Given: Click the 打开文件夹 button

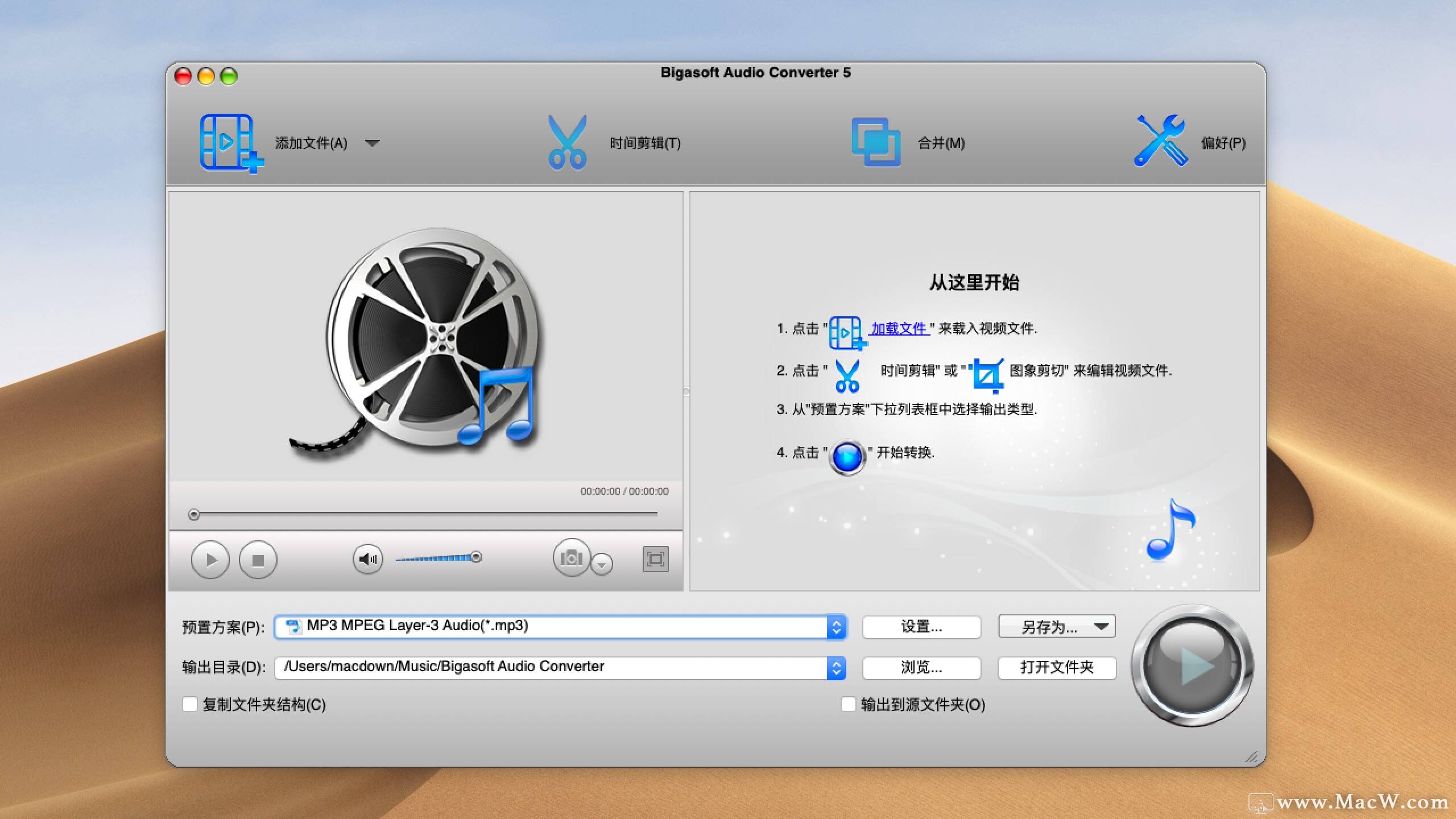Looking at the screenshot, I should click(1057, 668).
